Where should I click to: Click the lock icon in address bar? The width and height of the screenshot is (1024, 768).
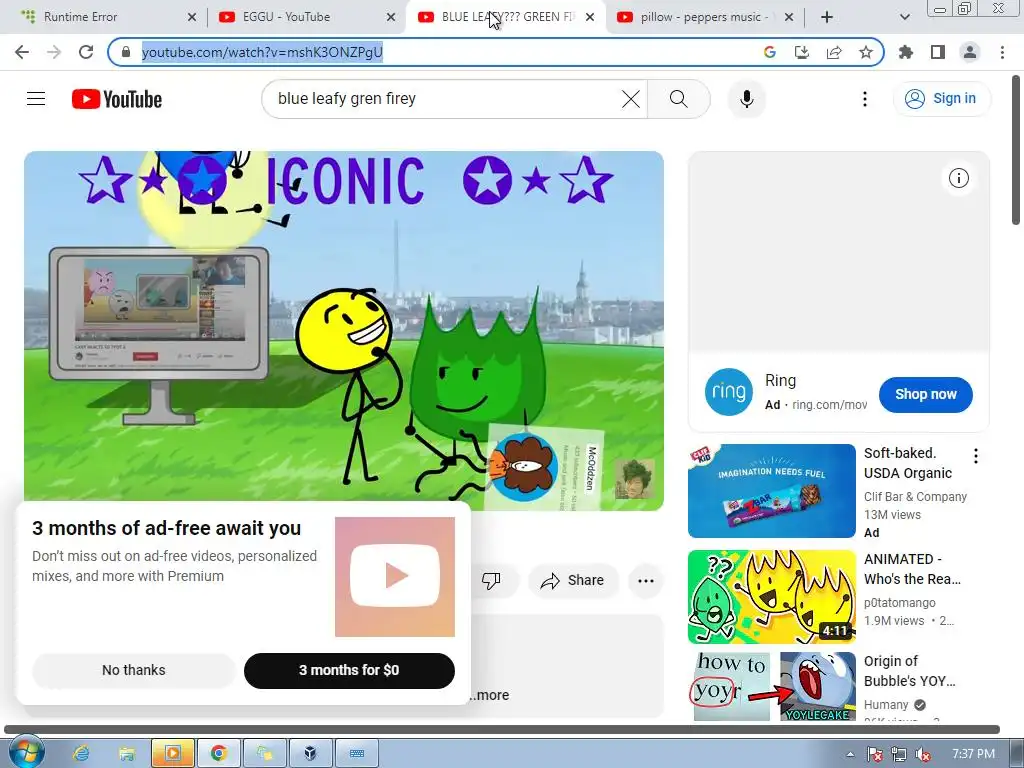click(126, 52)
